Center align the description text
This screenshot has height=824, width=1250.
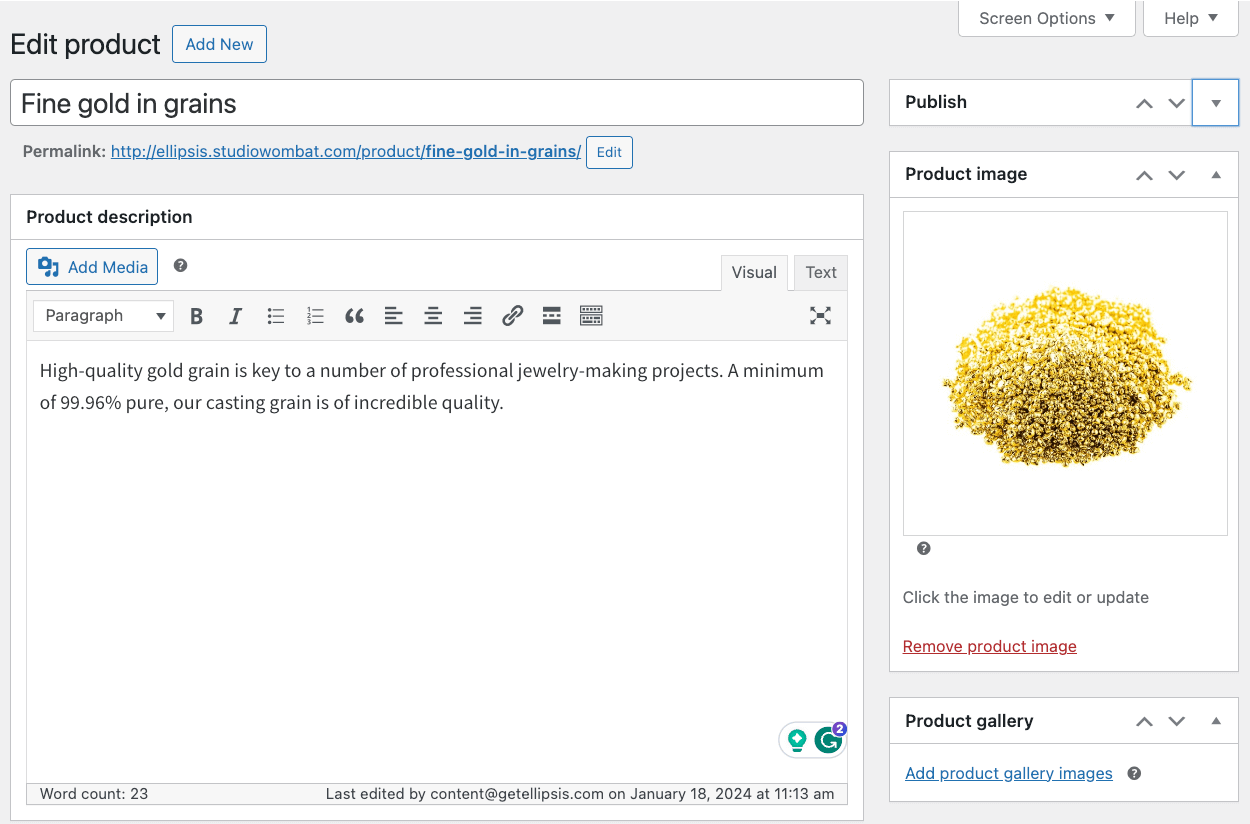click(433, 316)
